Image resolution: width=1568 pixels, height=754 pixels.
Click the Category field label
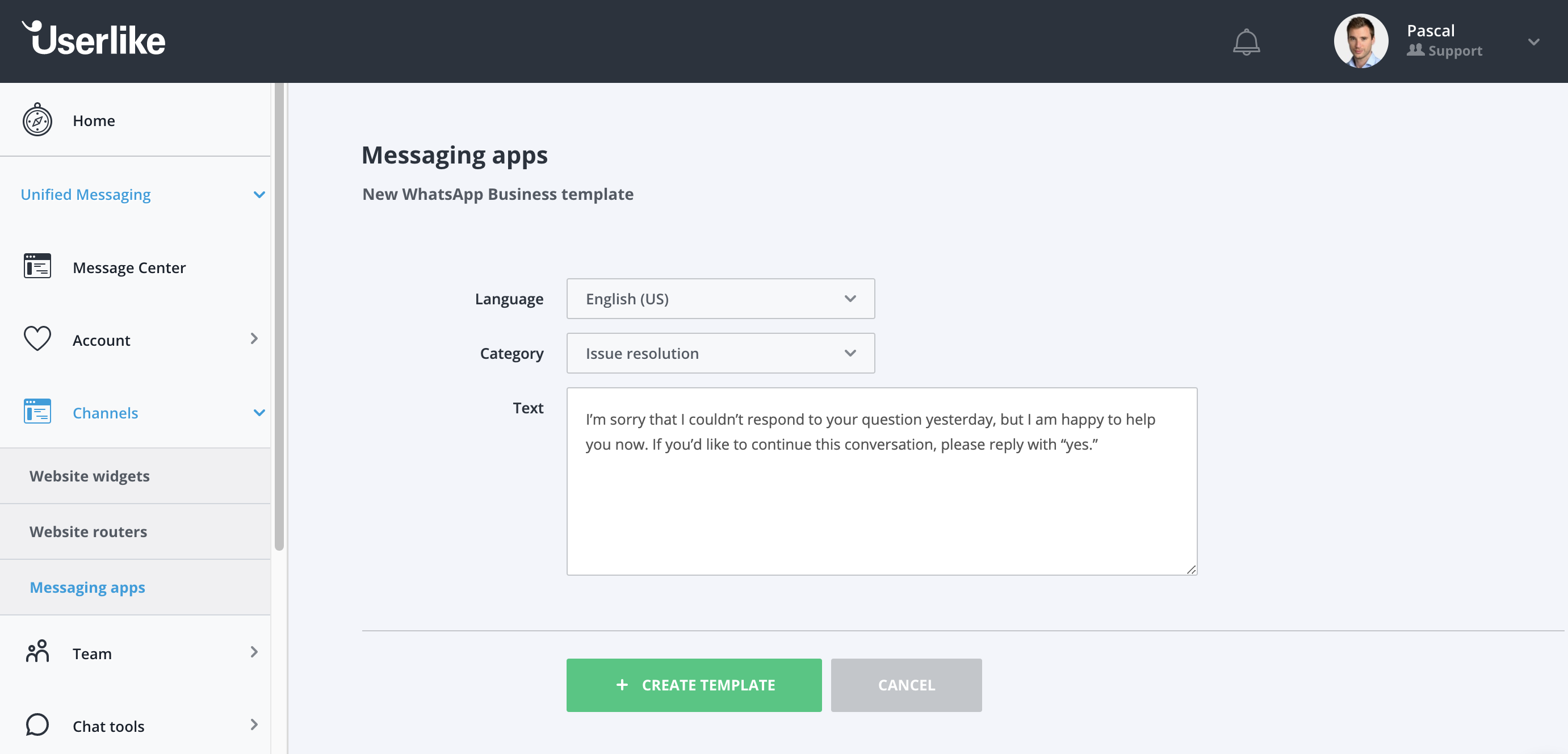(512, 354)
